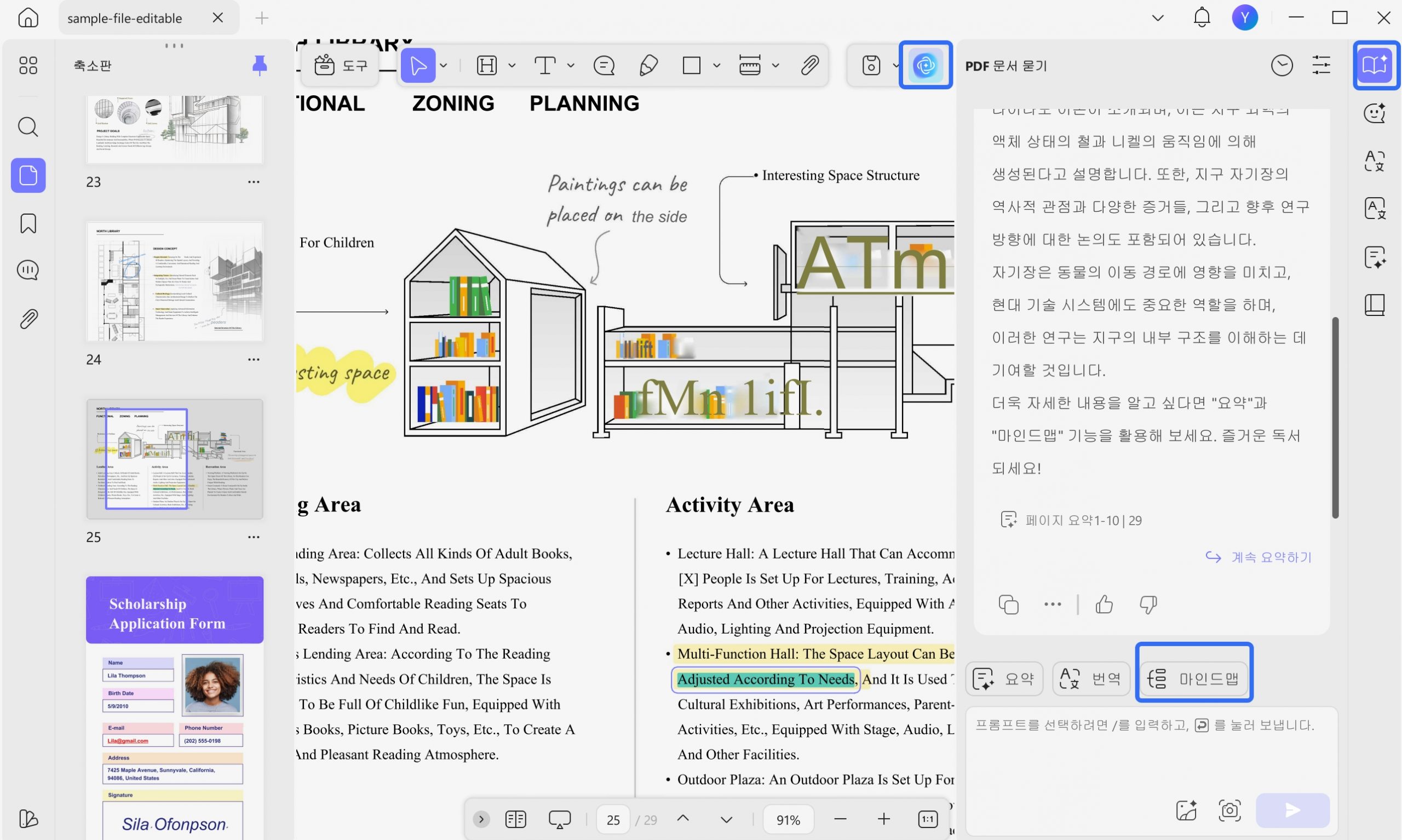This screenshot has height=840, width=1402.
Task: Attach an image to the prompt
Action: tap(1186, 810)
